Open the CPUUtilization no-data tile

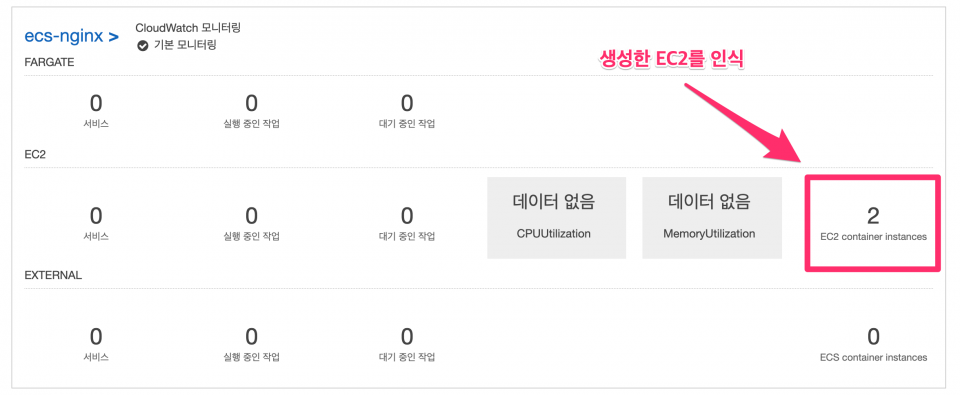[557, 218]
